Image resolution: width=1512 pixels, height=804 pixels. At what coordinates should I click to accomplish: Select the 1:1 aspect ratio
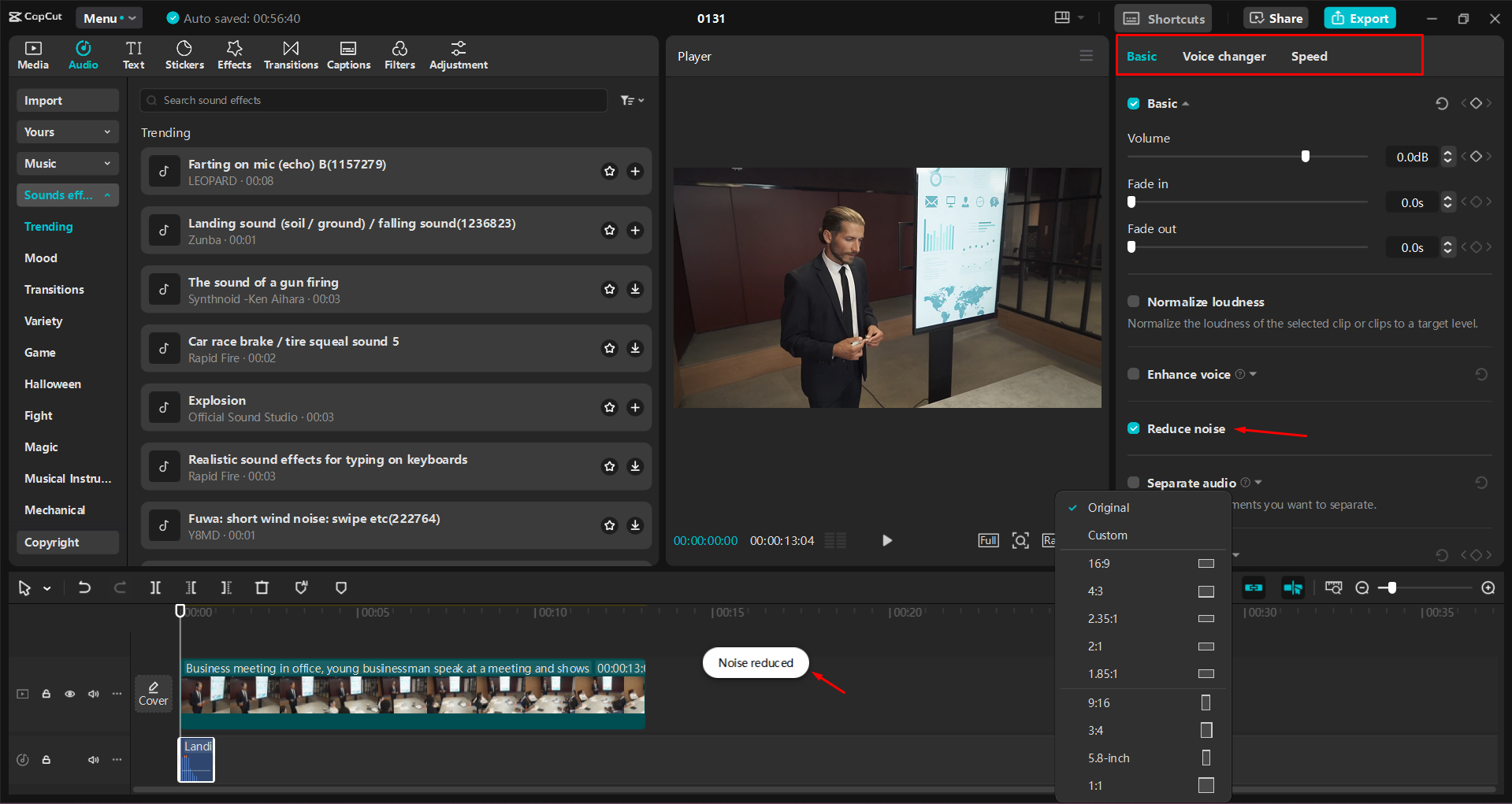1143,785
